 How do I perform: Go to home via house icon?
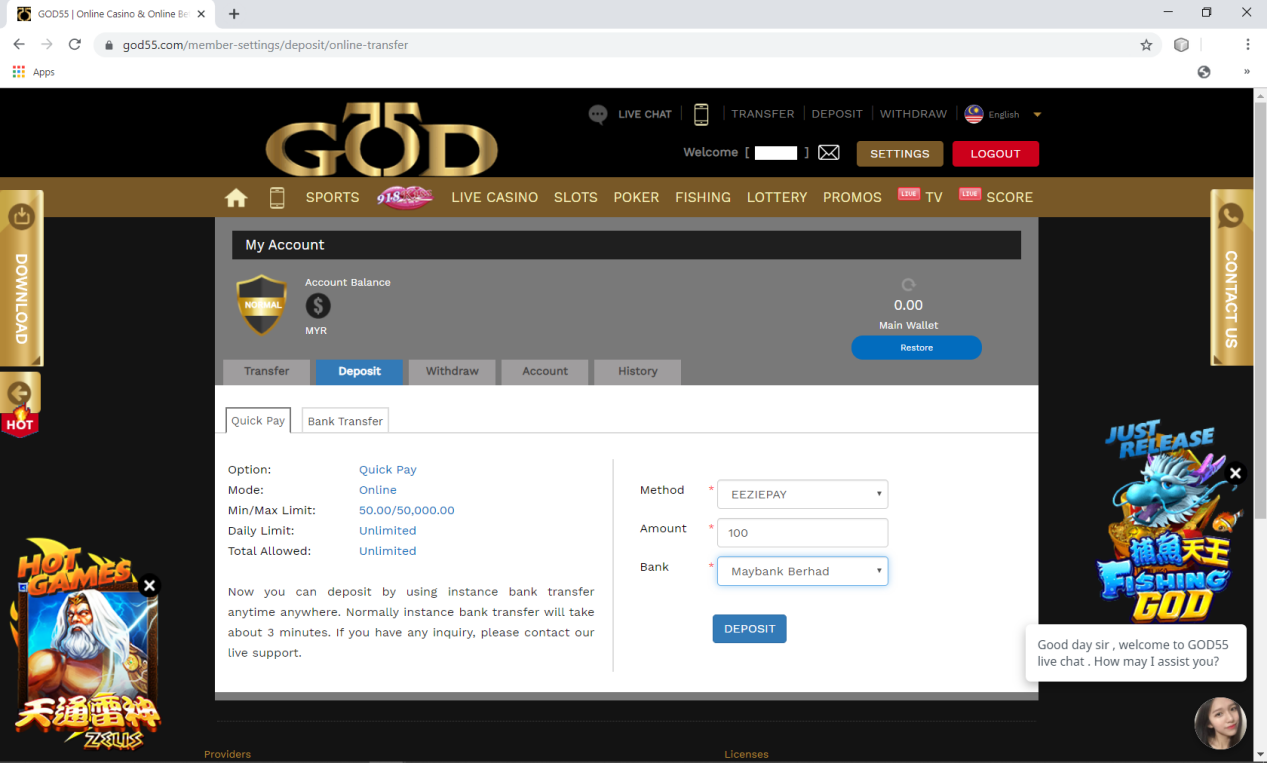click(236, 198)
